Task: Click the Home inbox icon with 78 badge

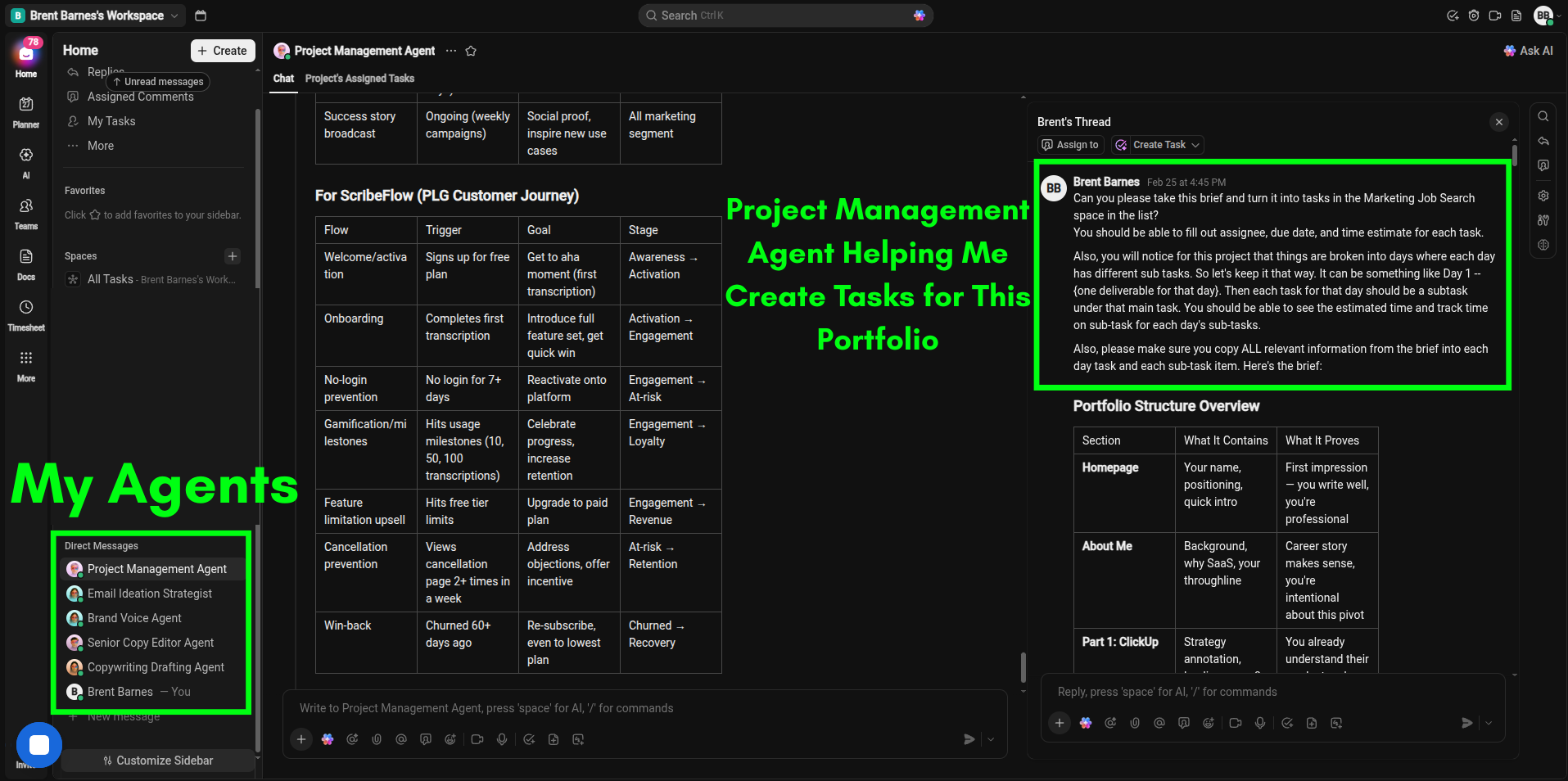Action: pyautogui.click(x=26, y=54)
